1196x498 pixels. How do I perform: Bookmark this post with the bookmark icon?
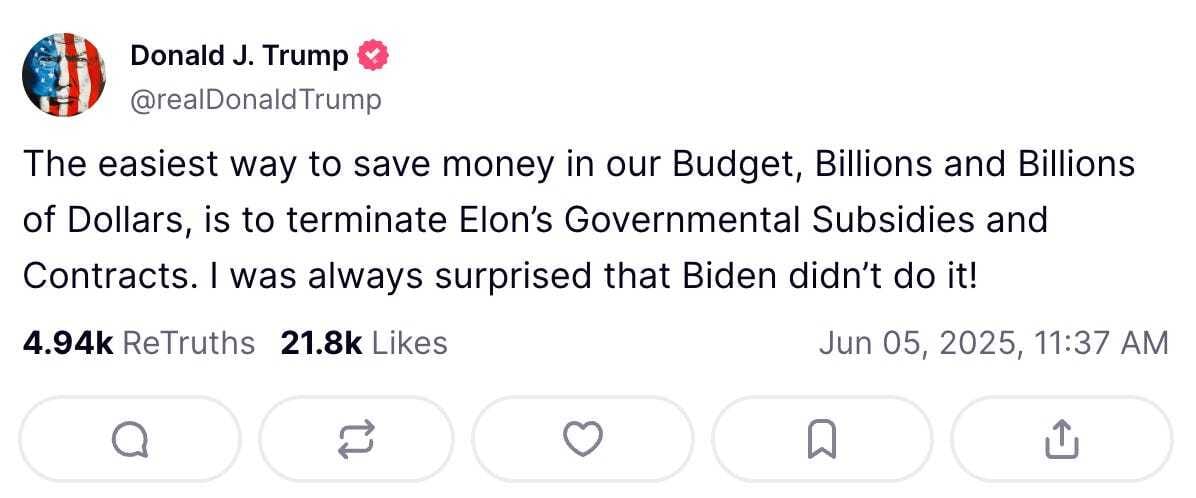pyautogui.click(x=822, y=437)
